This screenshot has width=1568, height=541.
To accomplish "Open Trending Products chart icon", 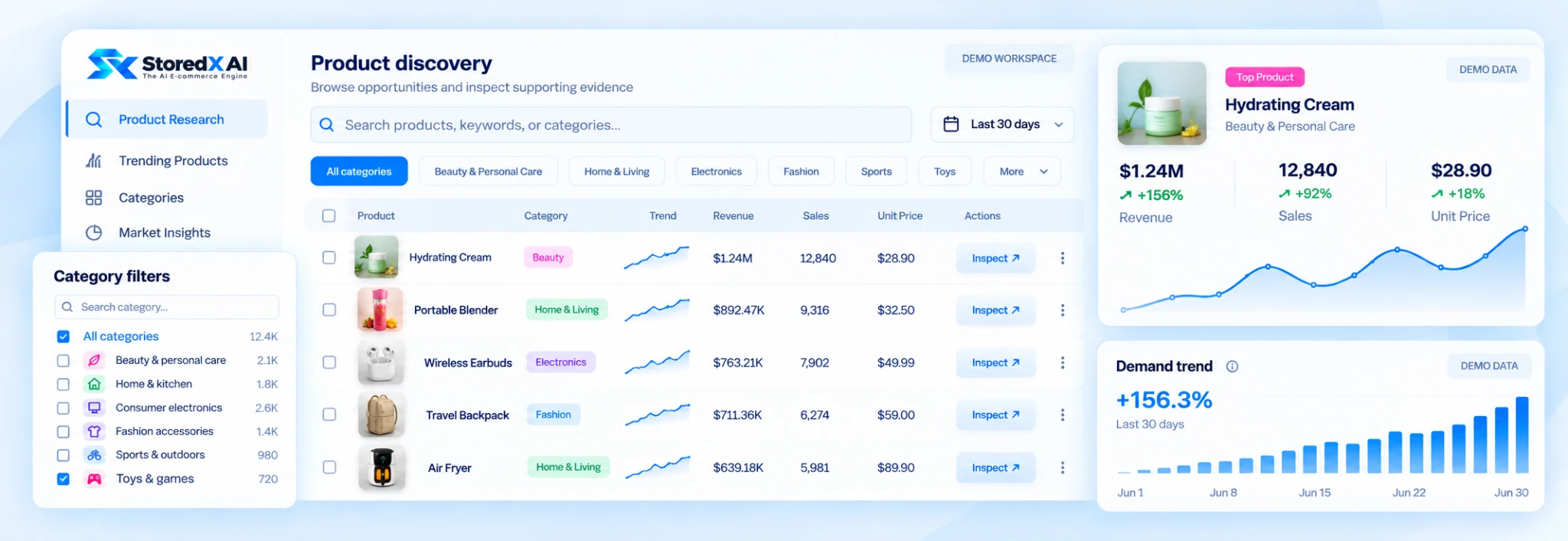I will coord(93,161).
